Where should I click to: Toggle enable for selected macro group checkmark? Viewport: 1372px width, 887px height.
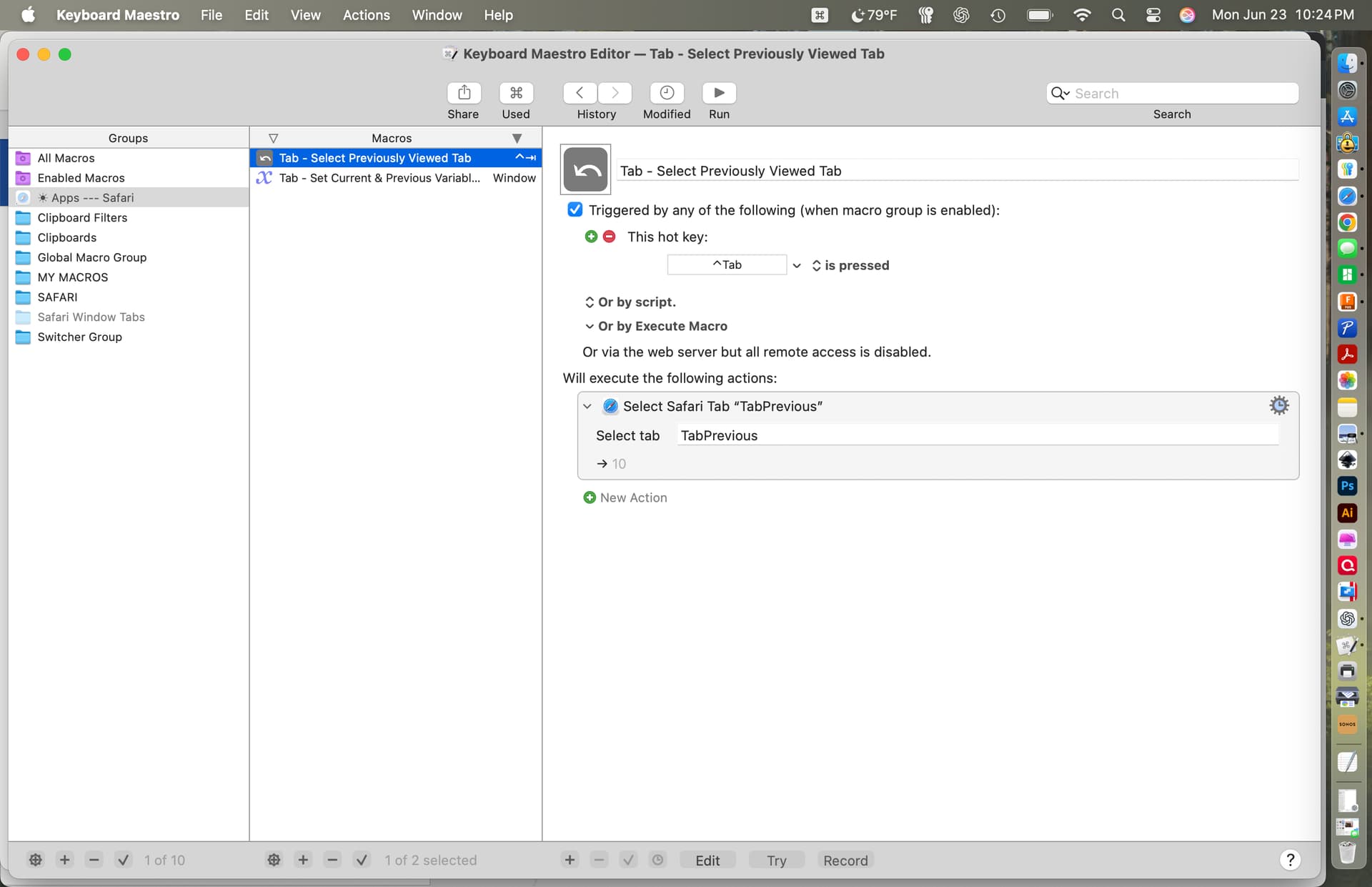click(123, 860)
